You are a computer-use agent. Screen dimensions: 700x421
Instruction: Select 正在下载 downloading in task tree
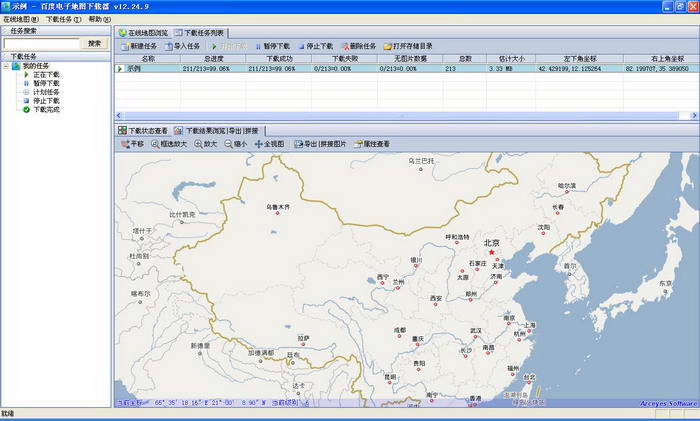46,75
